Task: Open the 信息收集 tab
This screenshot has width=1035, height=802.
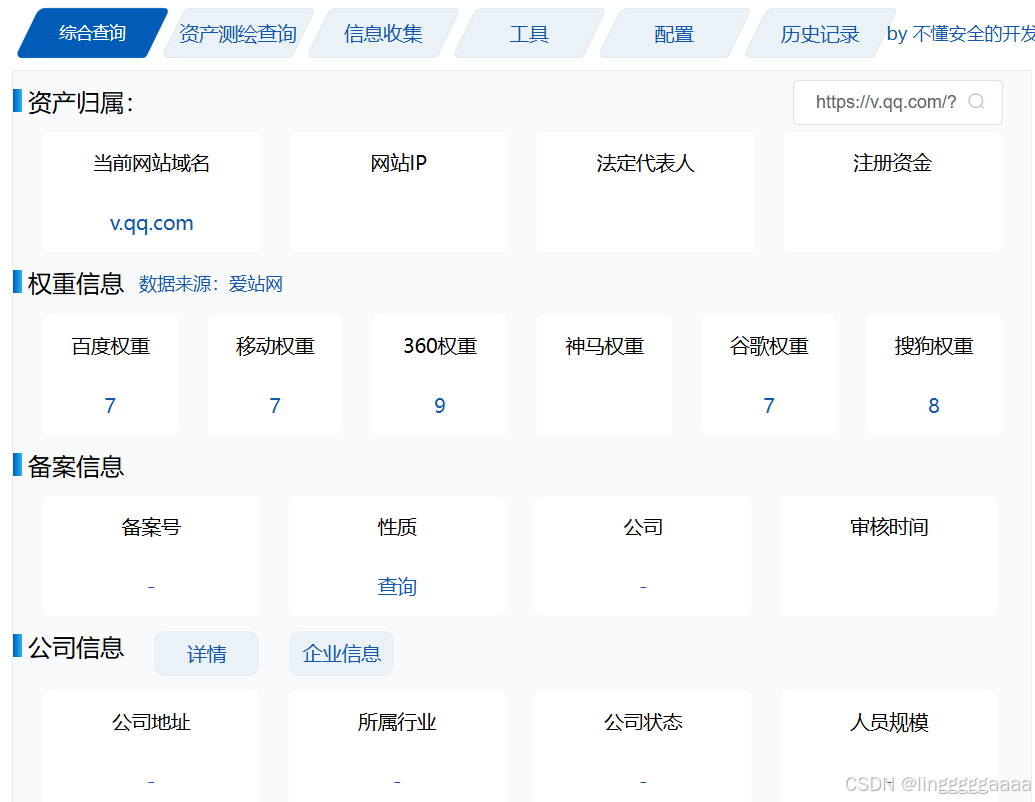Action: click(x=383, y=33)
